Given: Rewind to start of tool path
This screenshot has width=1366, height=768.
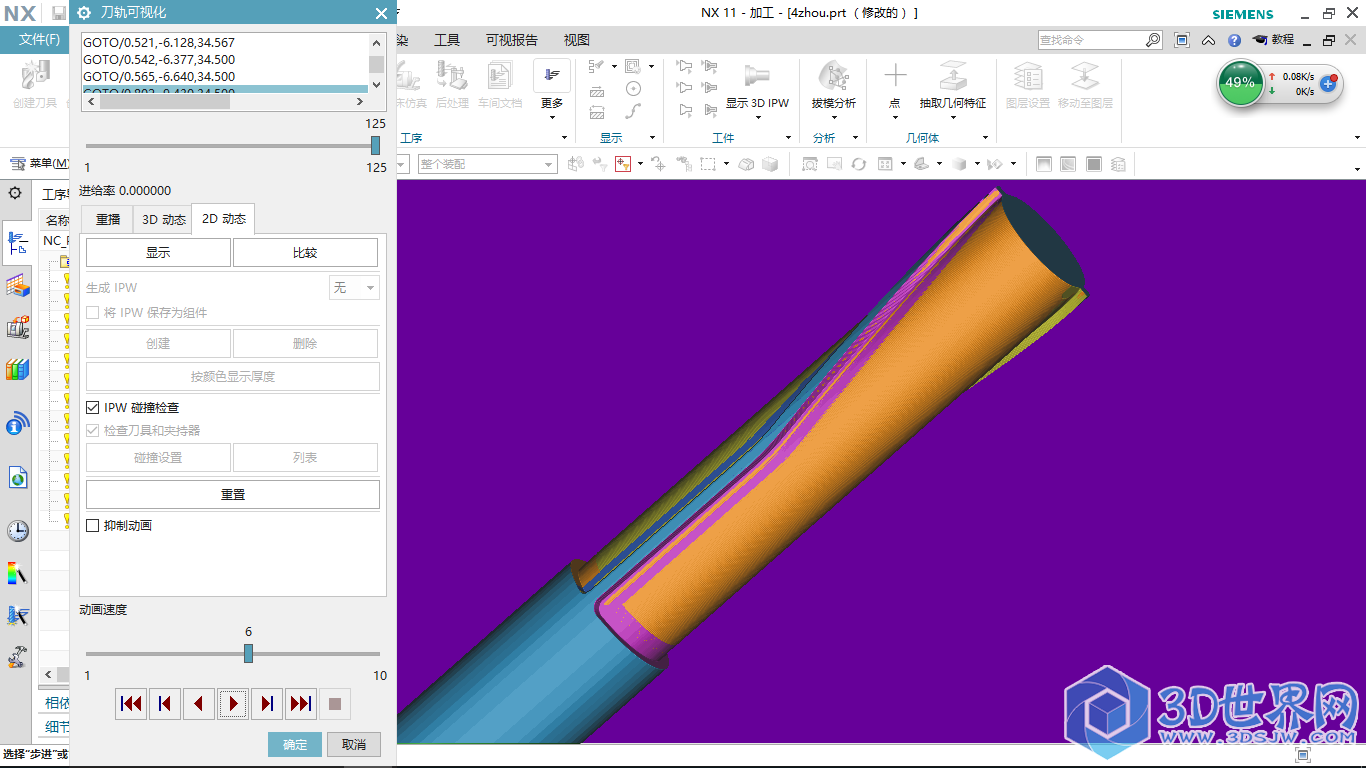Looking at the screenshot, I should [130, 704].
